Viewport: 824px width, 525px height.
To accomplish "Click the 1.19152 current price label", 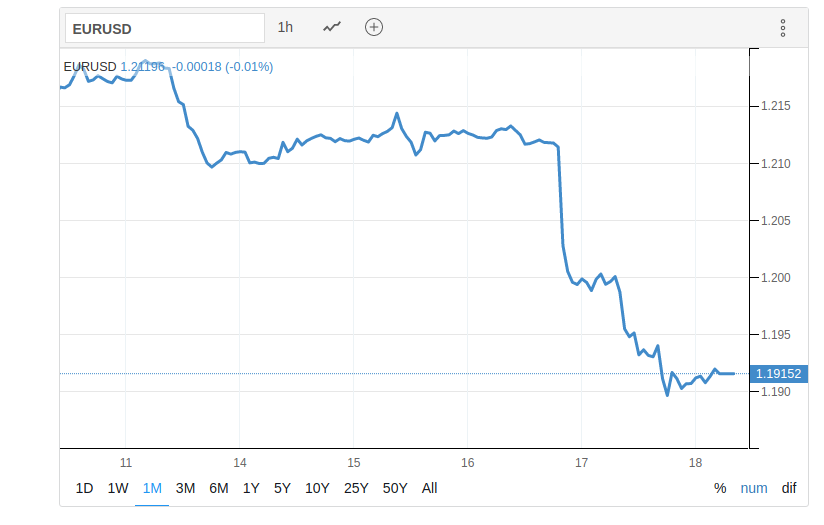I will [779, 374].
